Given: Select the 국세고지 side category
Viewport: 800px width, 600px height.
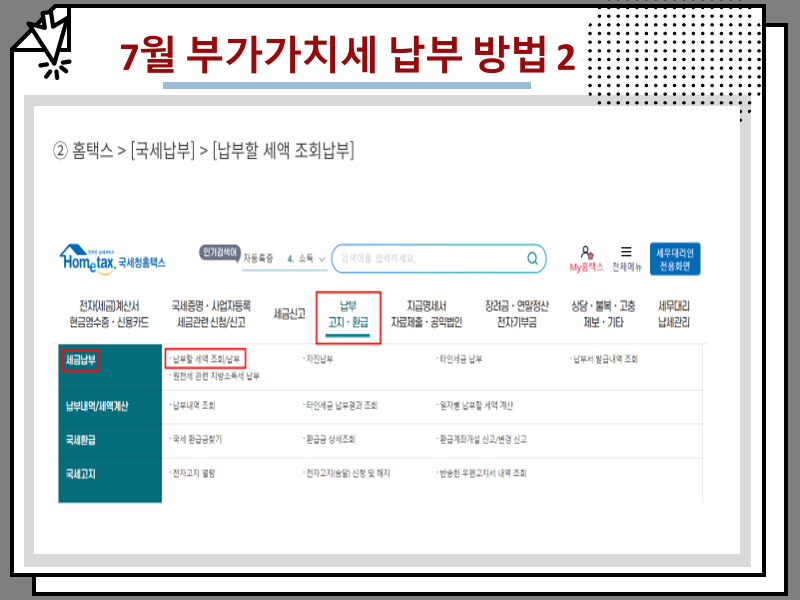Looking at the screenshot, I should pyautogui.click(x=81, y=474).
